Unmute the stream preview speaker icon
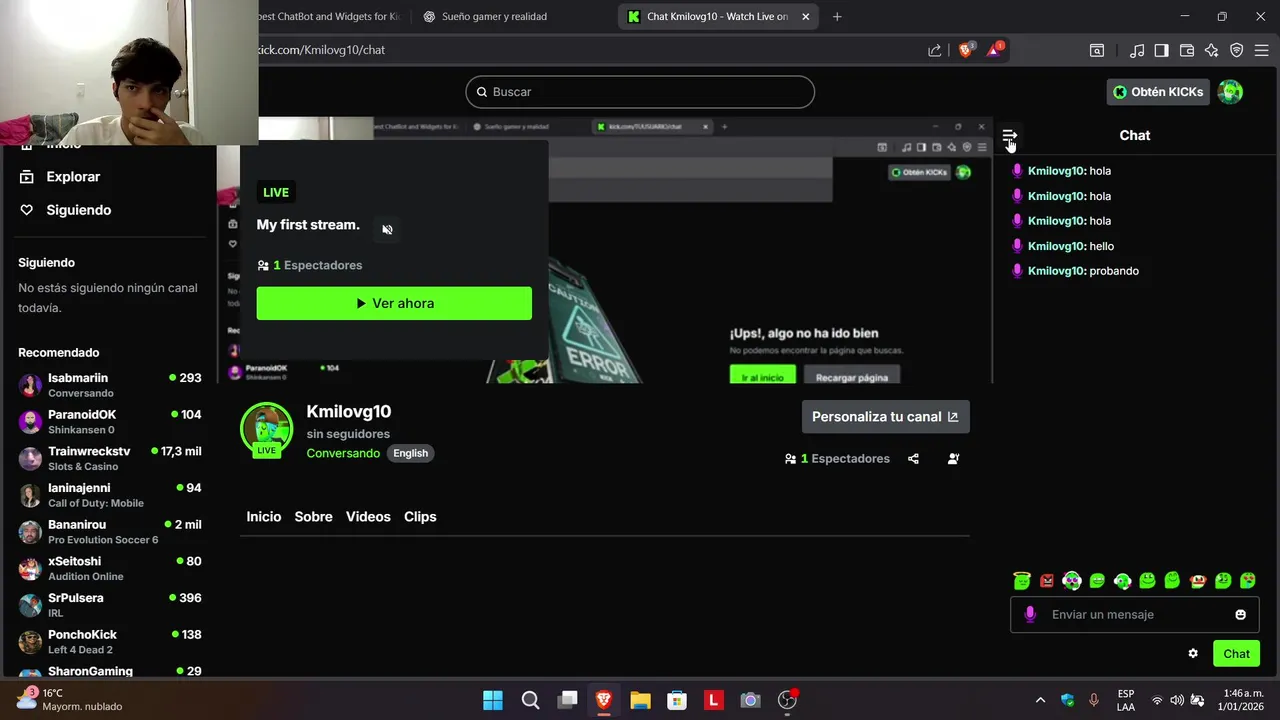This screenshot has width=1280, height=720. pos(387,229)
